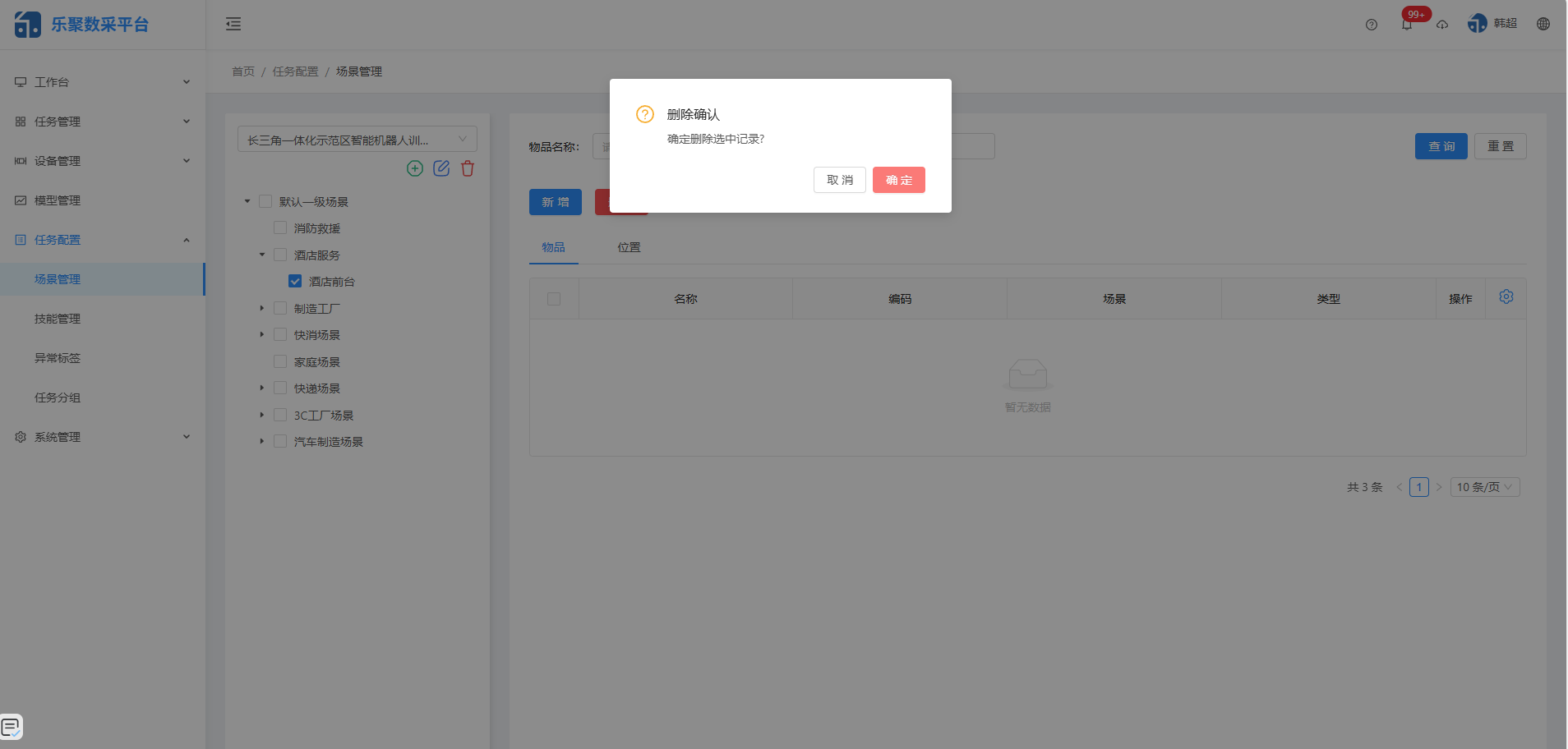
Task: Open the project selector dropdown
Action: 357,140
